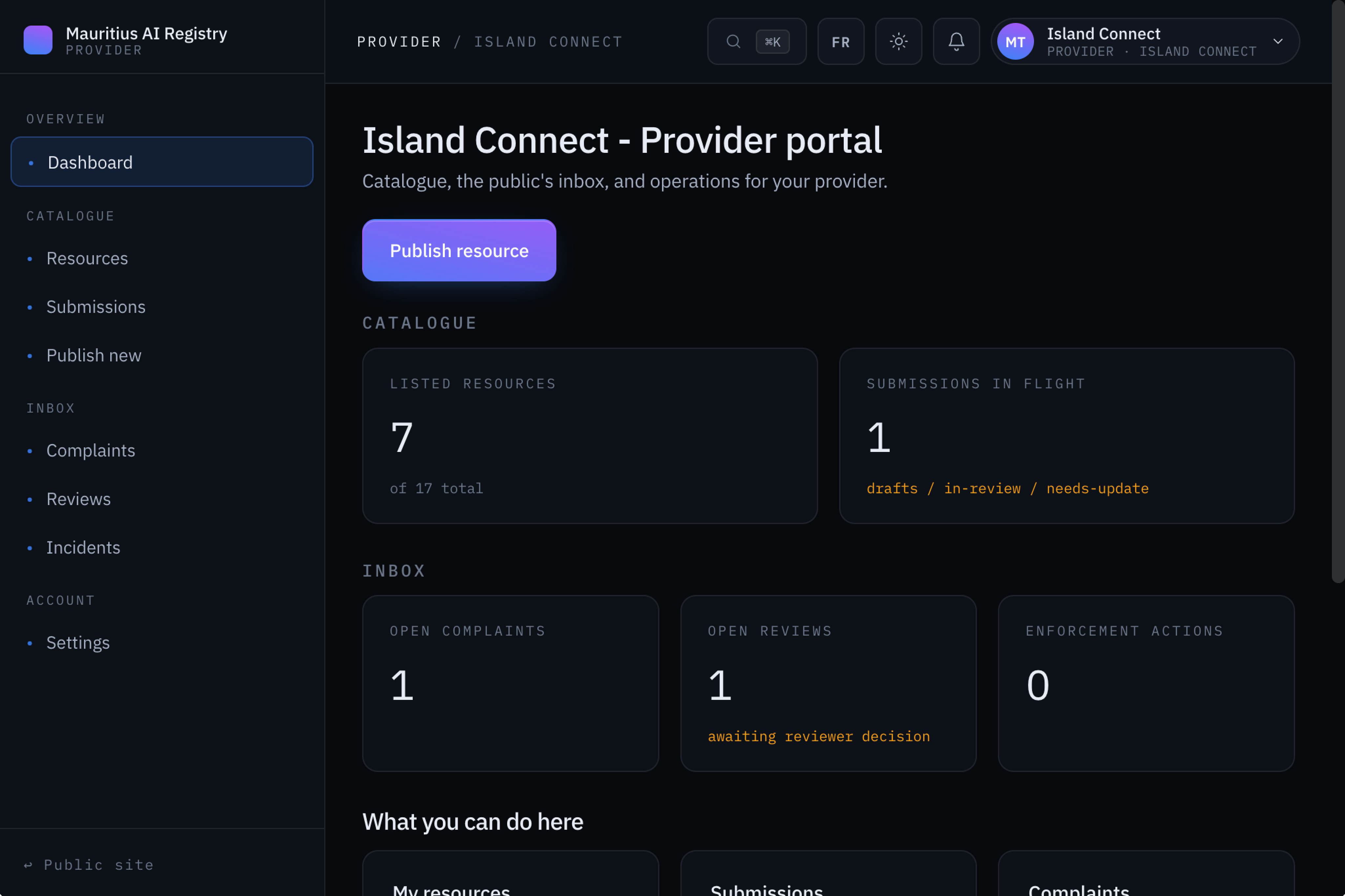
Task: Click the Publish resource button
Action: pos(458,250)
